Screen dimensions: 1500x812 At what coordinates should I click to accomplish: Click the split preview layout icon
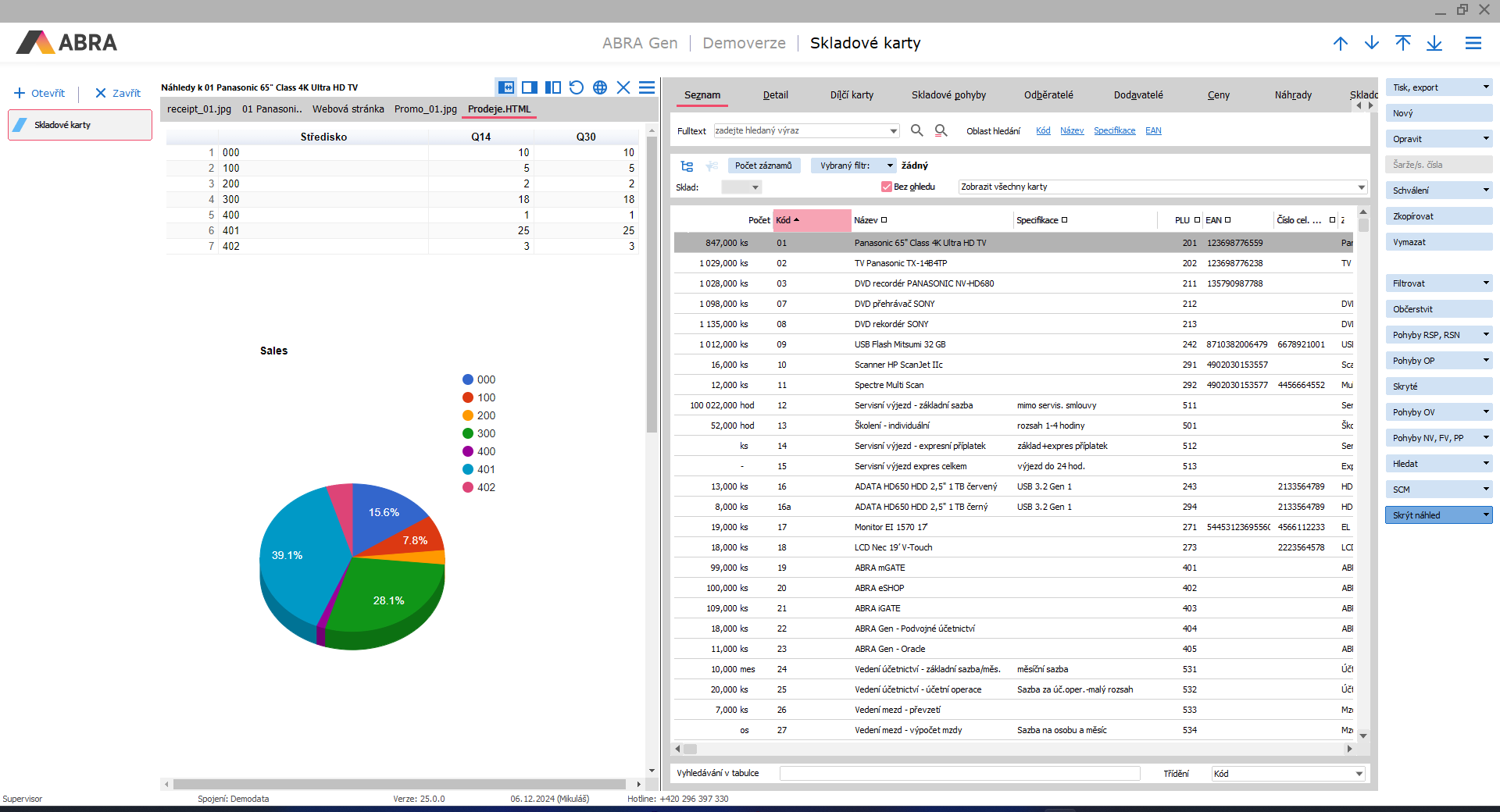(553, 87)
